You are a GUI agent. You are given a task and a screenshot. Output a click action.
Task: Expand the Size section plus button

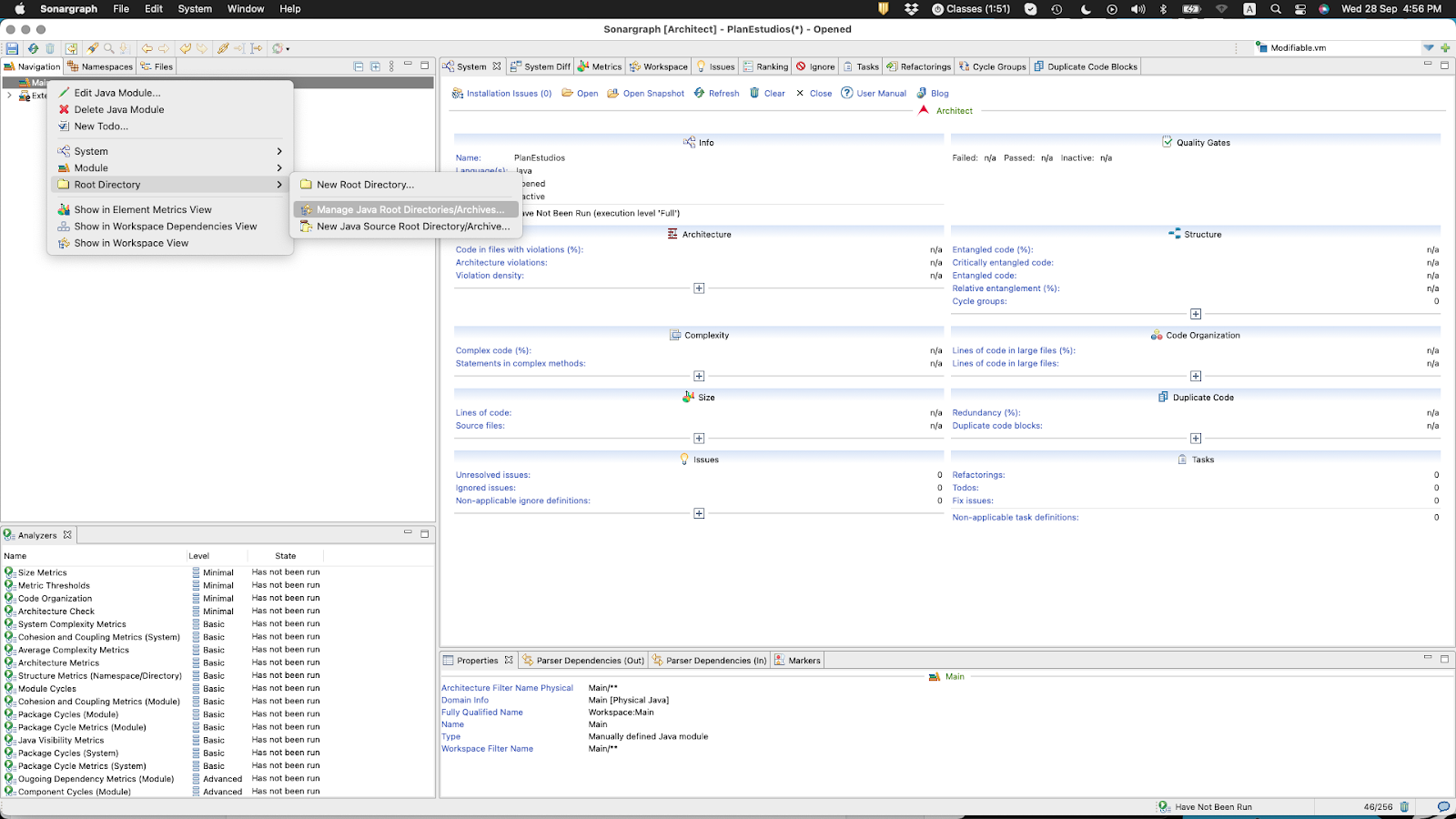pyautogui.click(x=699, y=439)
